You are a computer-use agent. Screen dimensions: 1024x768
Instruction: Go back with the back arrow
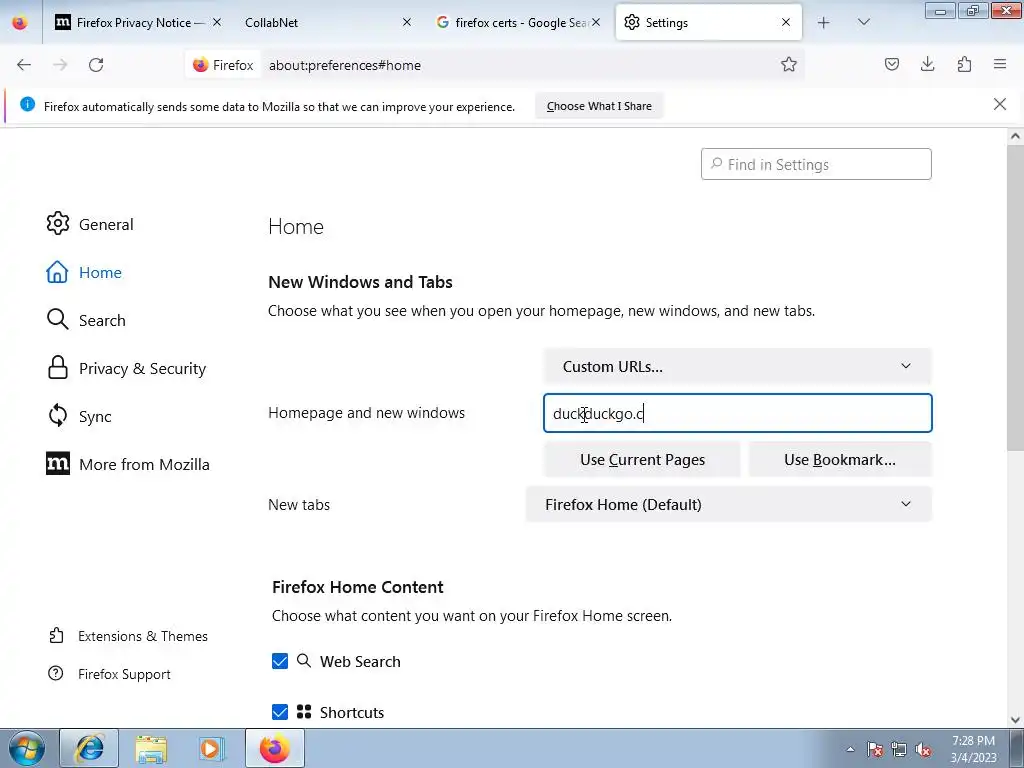24,65
